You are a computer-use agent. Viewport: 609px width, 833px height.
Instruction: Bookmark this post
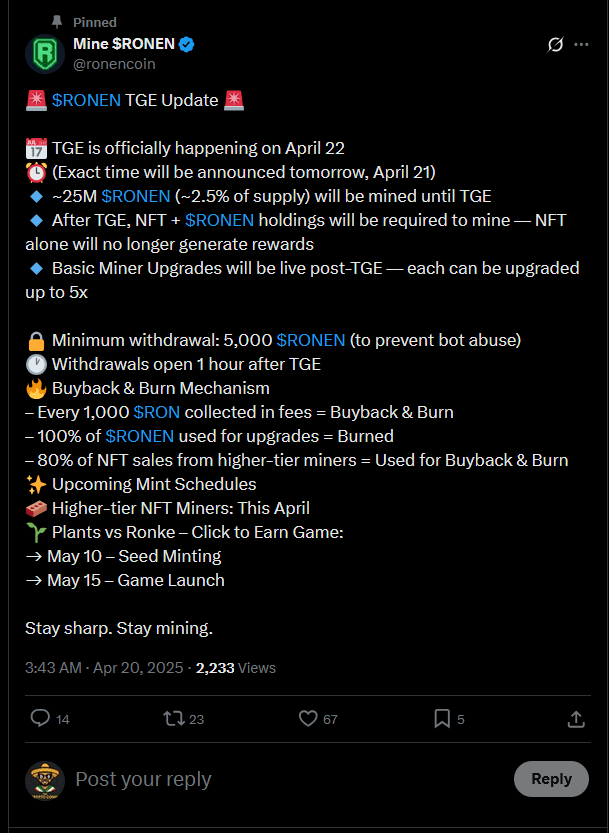point(442,718)
